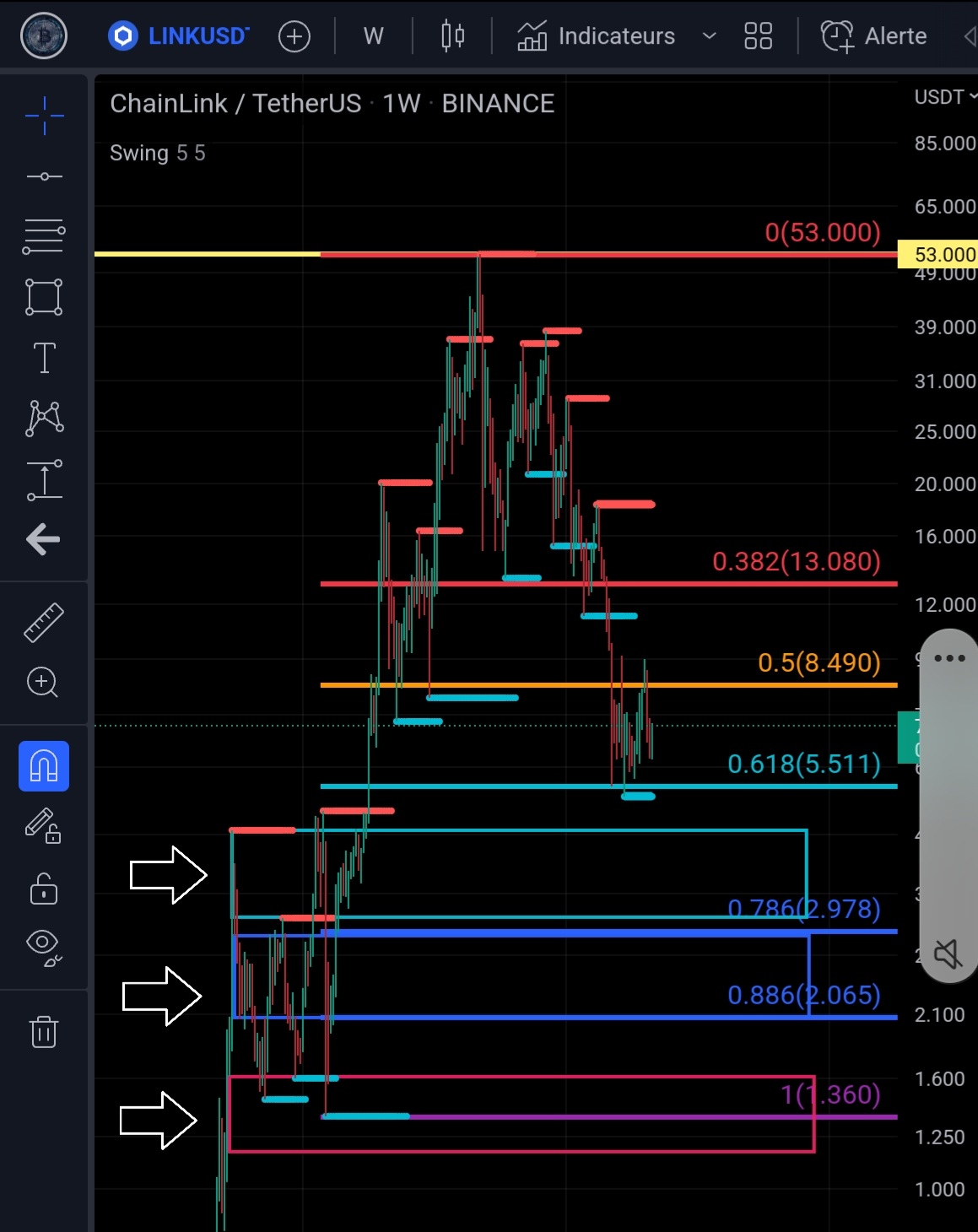Select the text annotation tool
978x1232 pixels.
tap(44, 358)
